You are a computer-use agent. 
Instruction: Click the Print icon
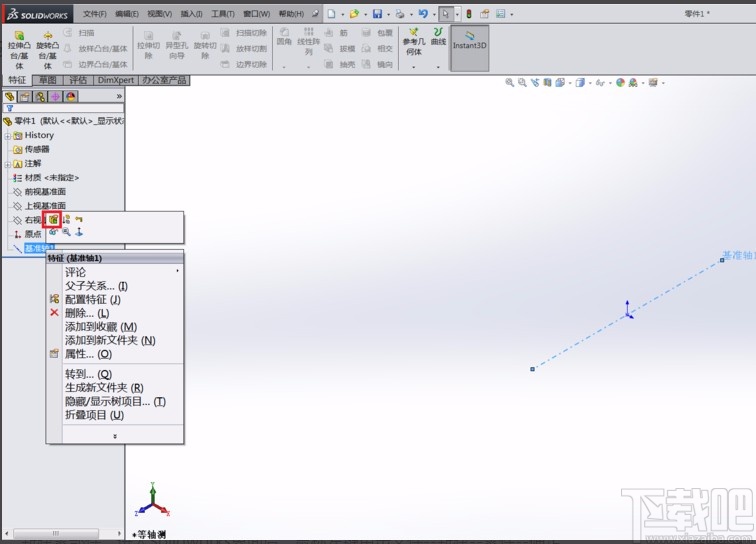coord(400,14)
